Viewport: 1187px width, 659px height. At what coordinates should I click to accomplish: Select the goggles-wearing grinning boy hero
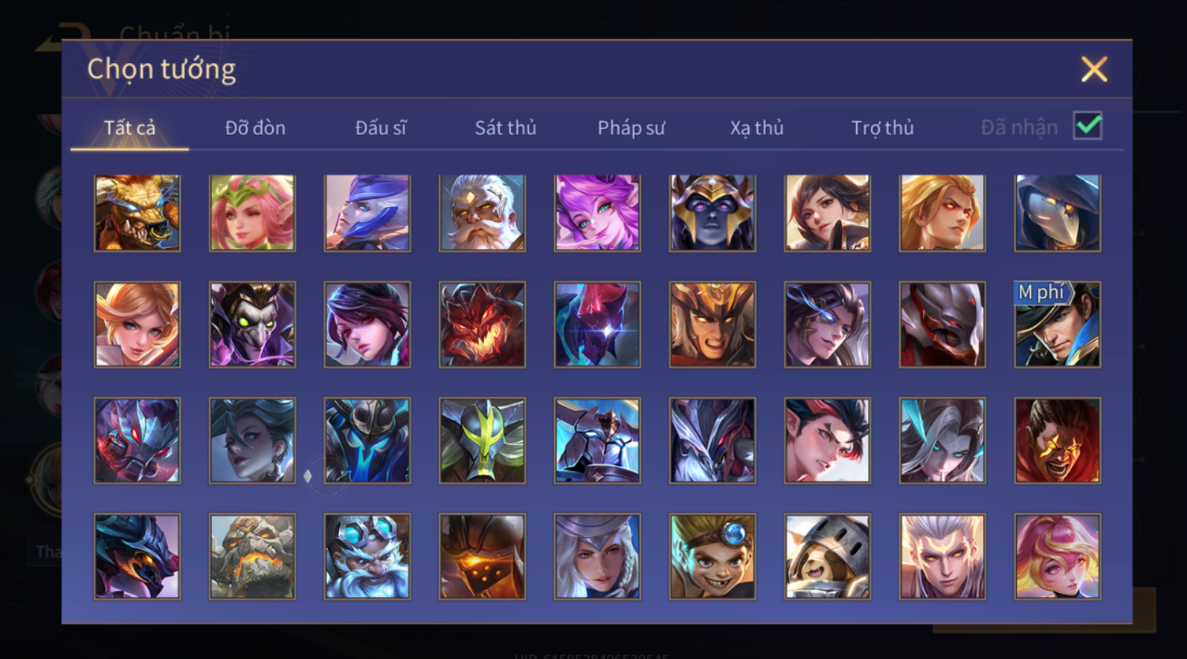pyautogui.click(x=712, y=556)
